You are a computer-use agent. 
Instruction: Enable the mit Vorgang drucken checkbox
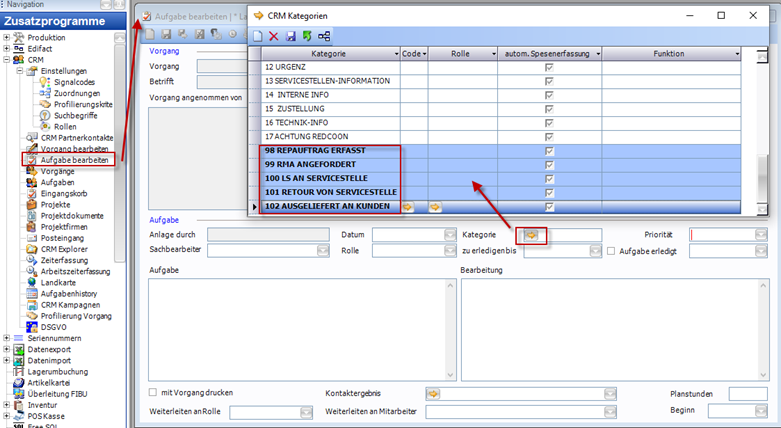coord(153,392)
